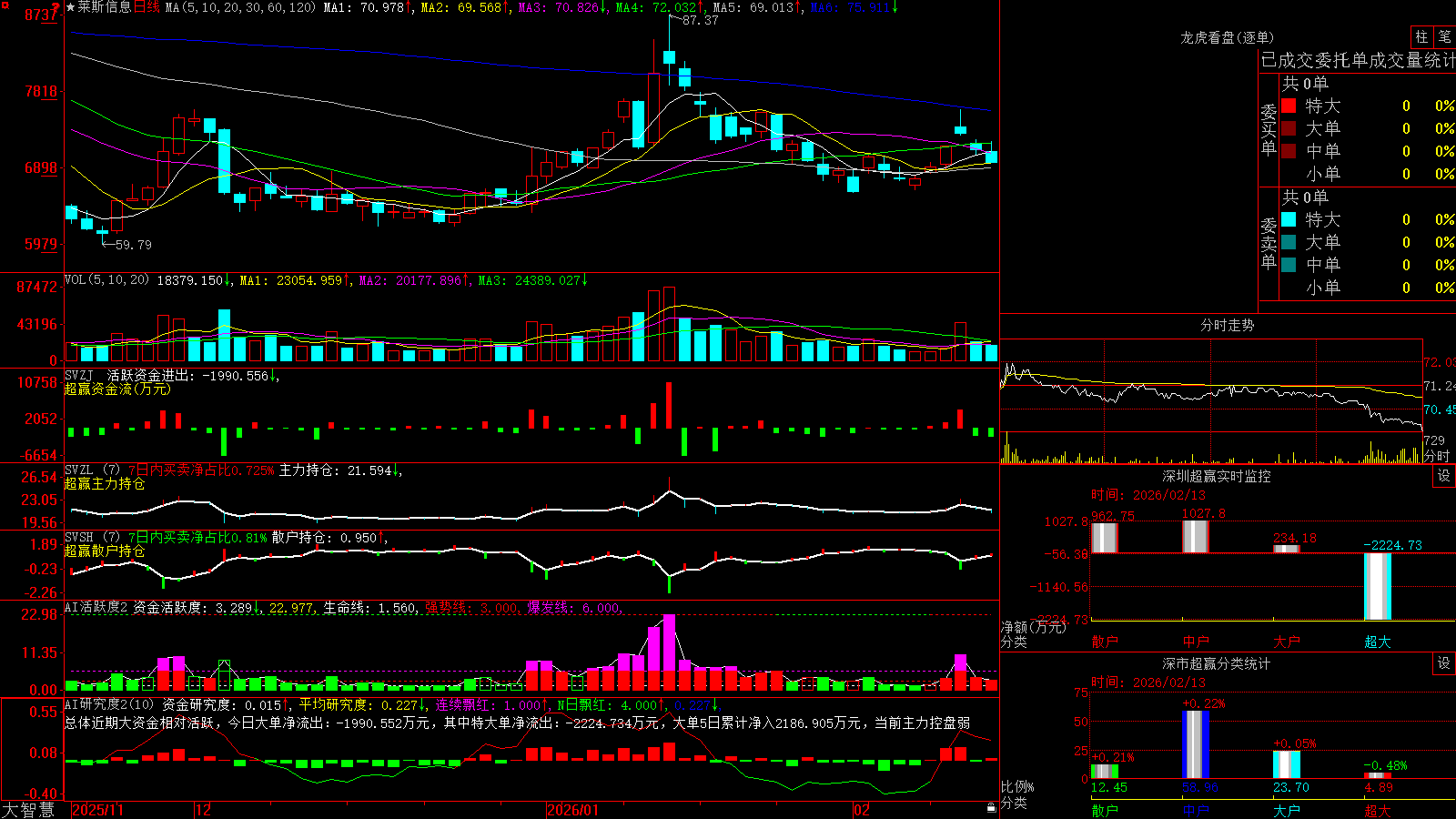Click the red 特大 buy order swatch
The image size is (1456, 819).
click(1289, 106)
